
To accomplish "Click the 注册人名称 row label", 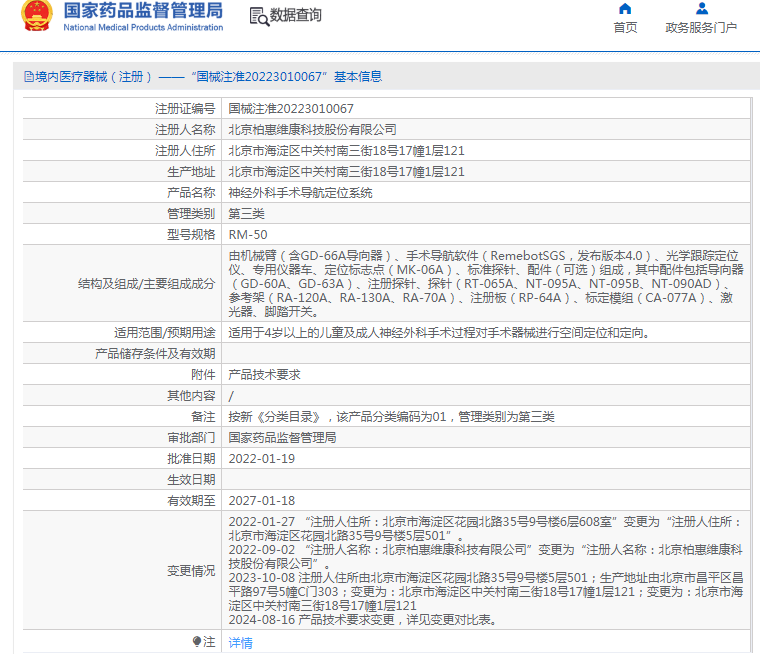I will (185, 129).
